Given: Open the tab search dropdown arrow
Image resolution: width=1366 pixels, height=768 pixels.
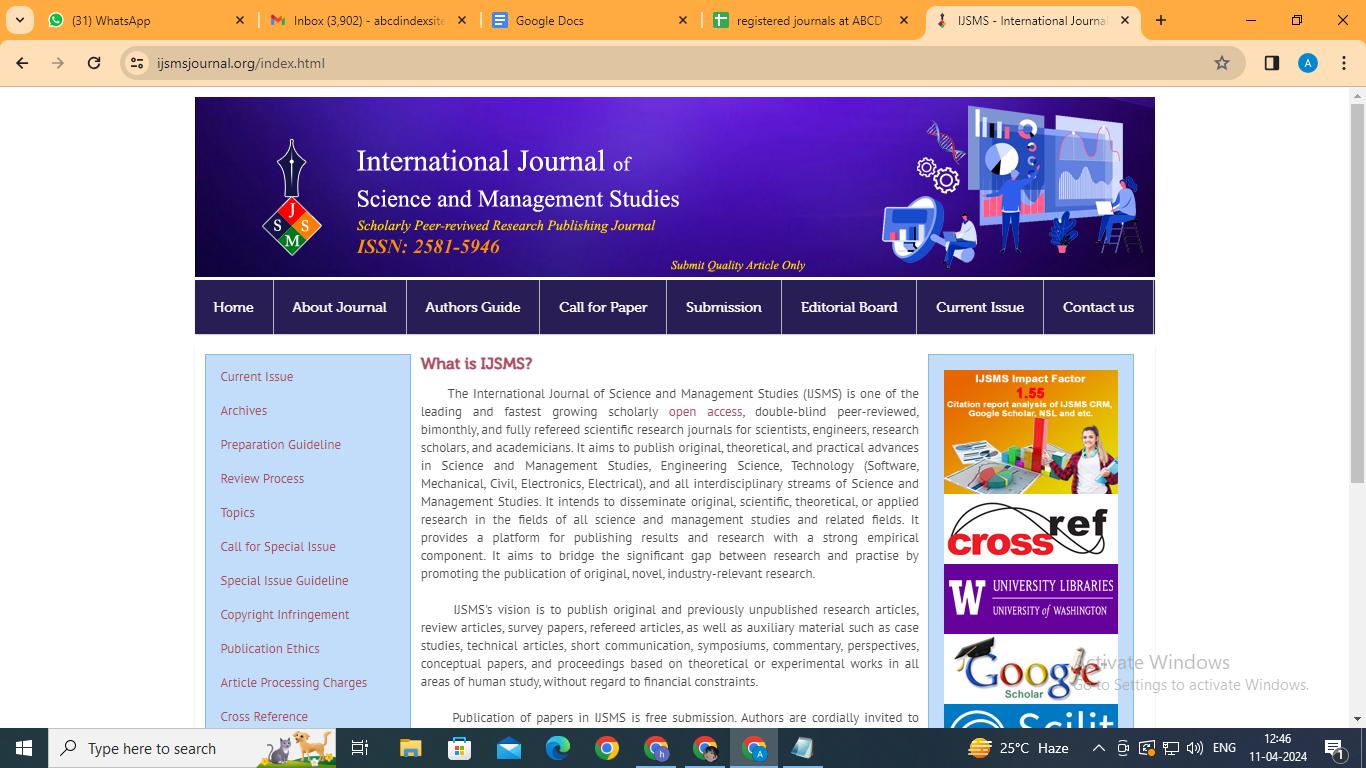Looking at the screenshot, I should click(x=20, y=20).
